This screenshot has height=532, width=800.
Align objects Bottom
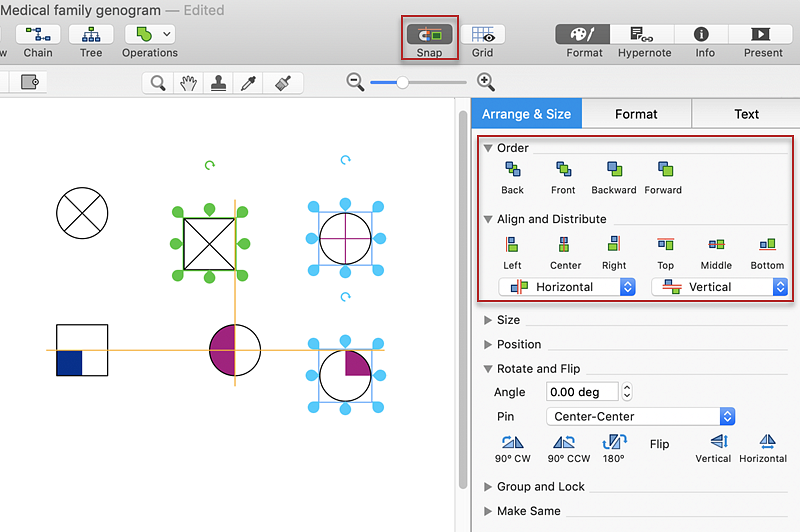pos(767,253)
